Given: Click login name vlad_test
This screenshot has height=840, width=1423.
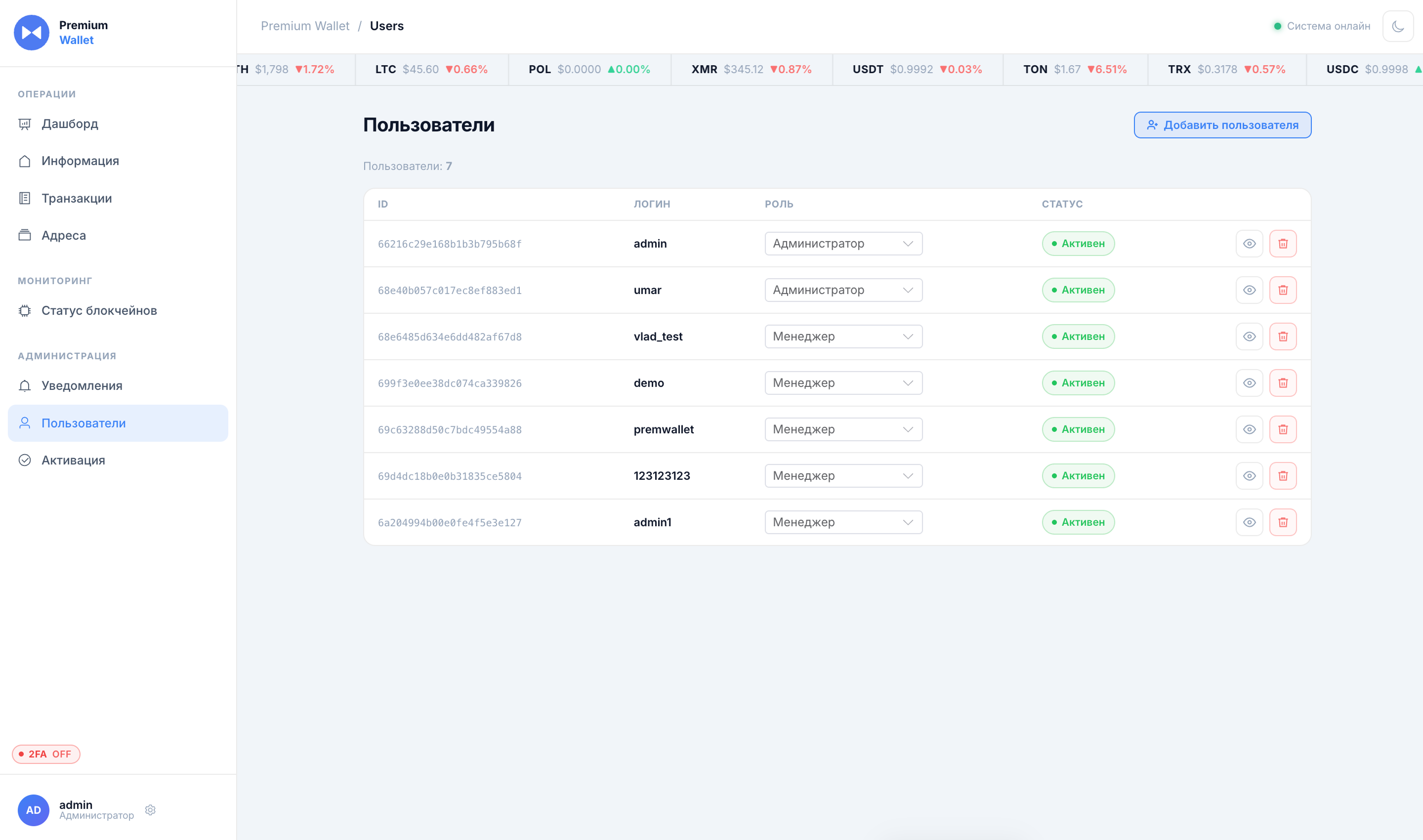Looking at the screenshot, I should pyautogui.click(x=658, y=337).
